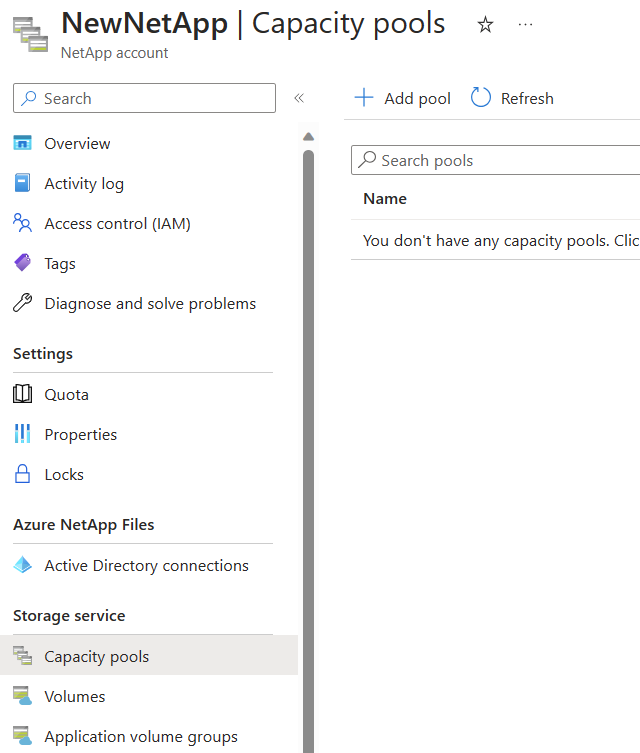Click the sidebar scroll up arrow
The image size is (640, 753).
pyautogui.click(x=308, y=137)
